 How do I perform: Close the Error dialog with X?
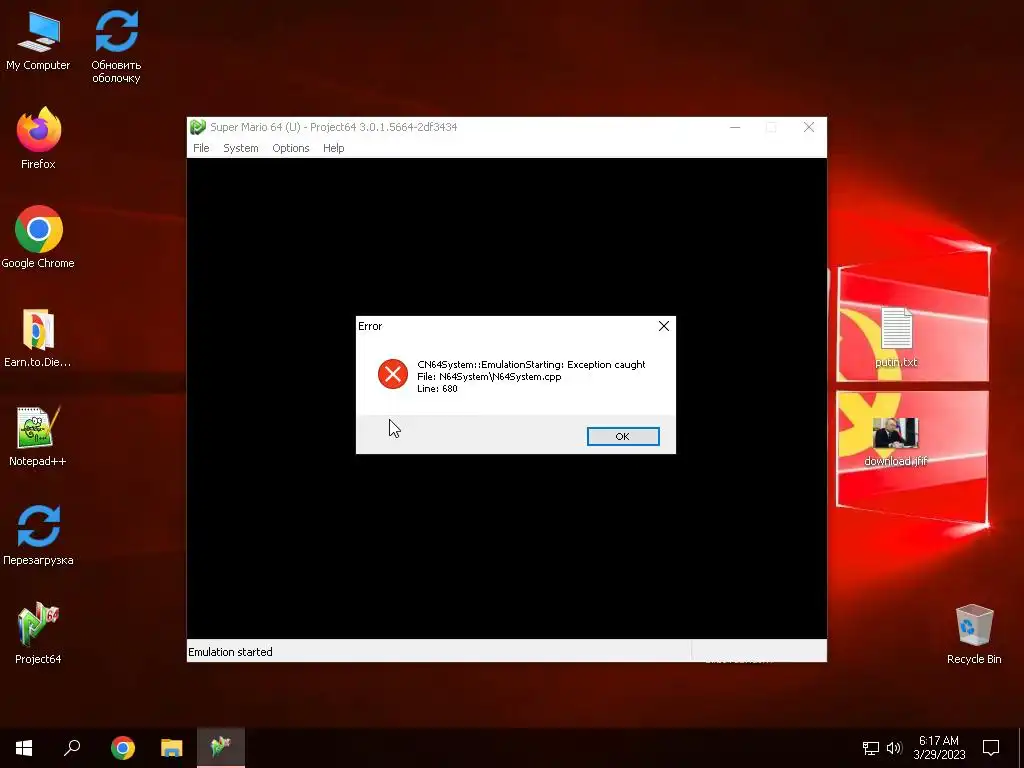tap(664, 326)
